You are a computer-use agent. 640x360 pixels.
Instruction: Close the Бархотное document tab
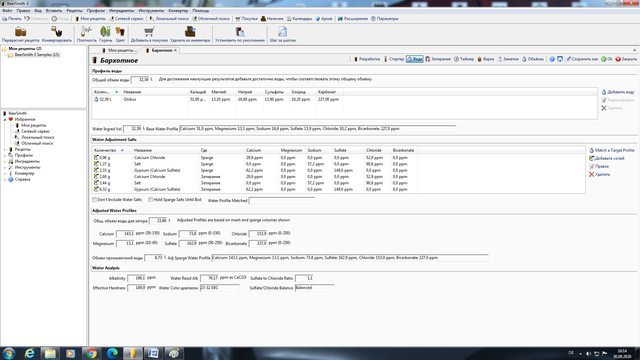coord(176,51)
